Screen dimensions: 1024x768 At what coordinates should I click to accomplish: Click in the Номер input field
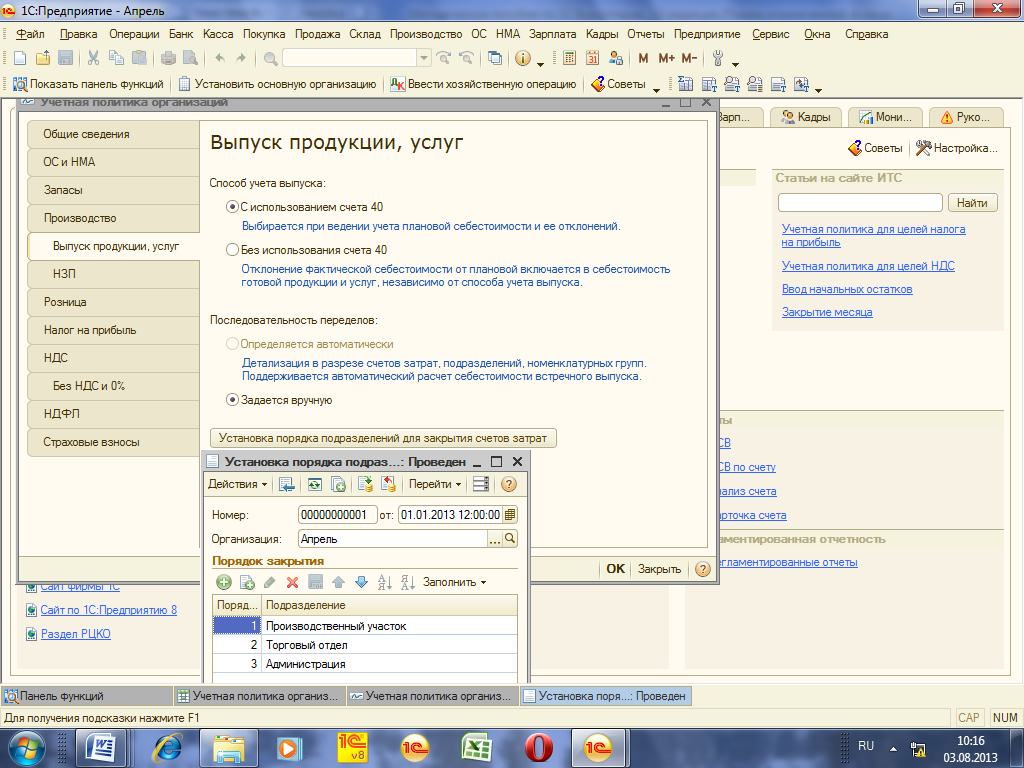coord(338,515)
